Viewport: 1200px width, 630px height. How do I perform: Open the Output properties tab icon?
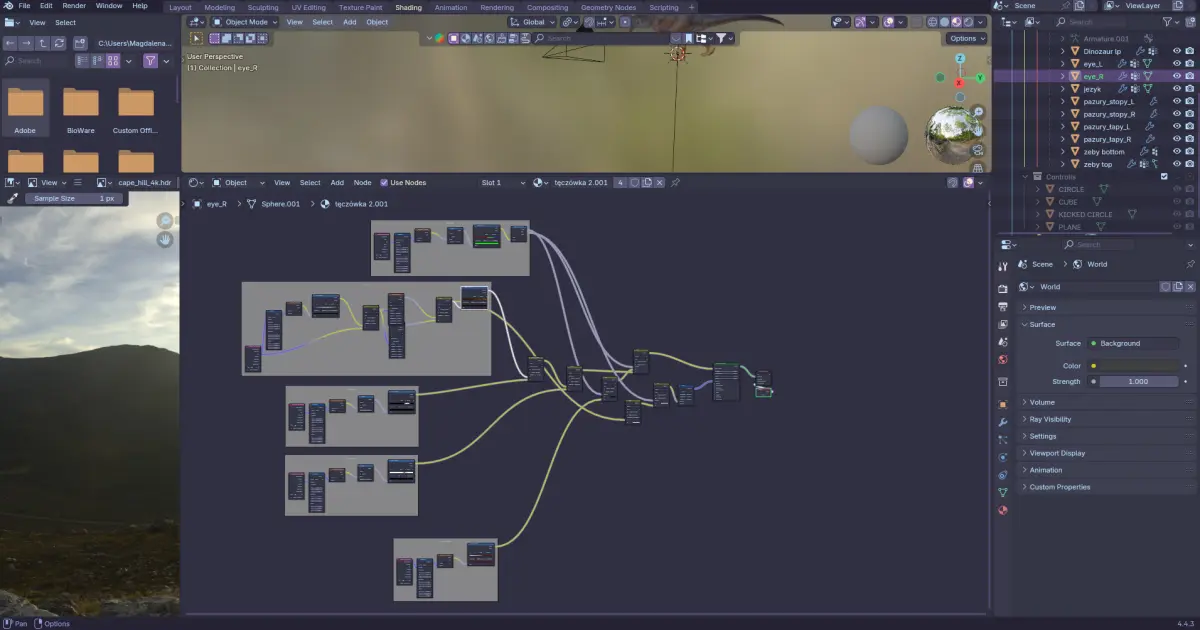[1003, 307]
